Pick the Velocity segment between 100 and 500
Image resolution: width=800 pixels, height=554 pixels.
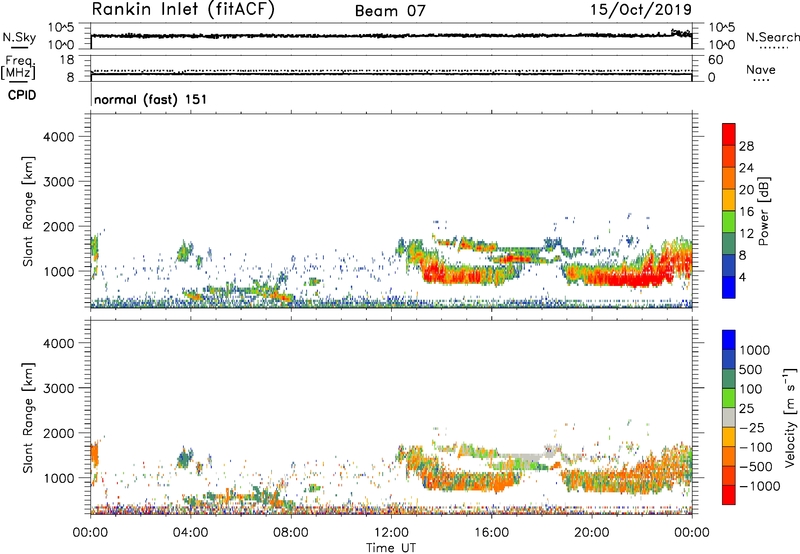(x=729, y=379)
